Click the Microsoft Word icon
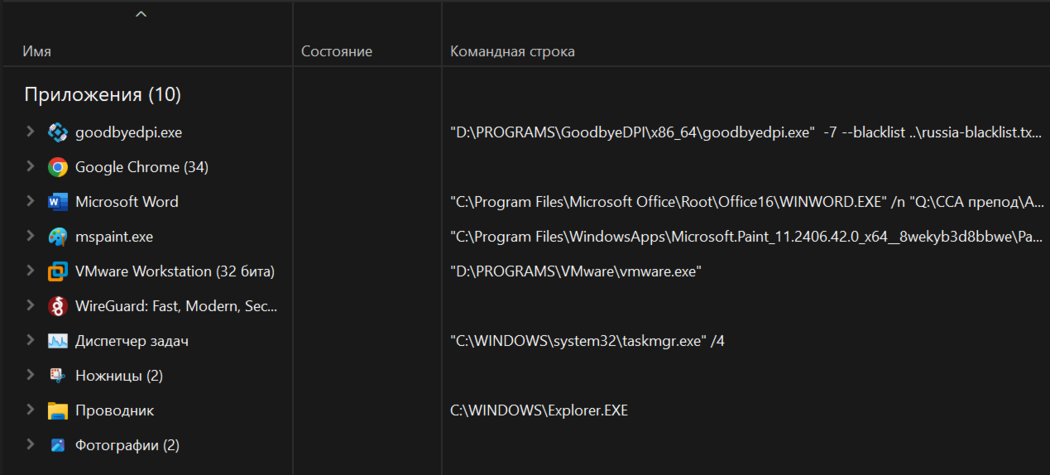 pyautogui.click(x=58, y=202)
